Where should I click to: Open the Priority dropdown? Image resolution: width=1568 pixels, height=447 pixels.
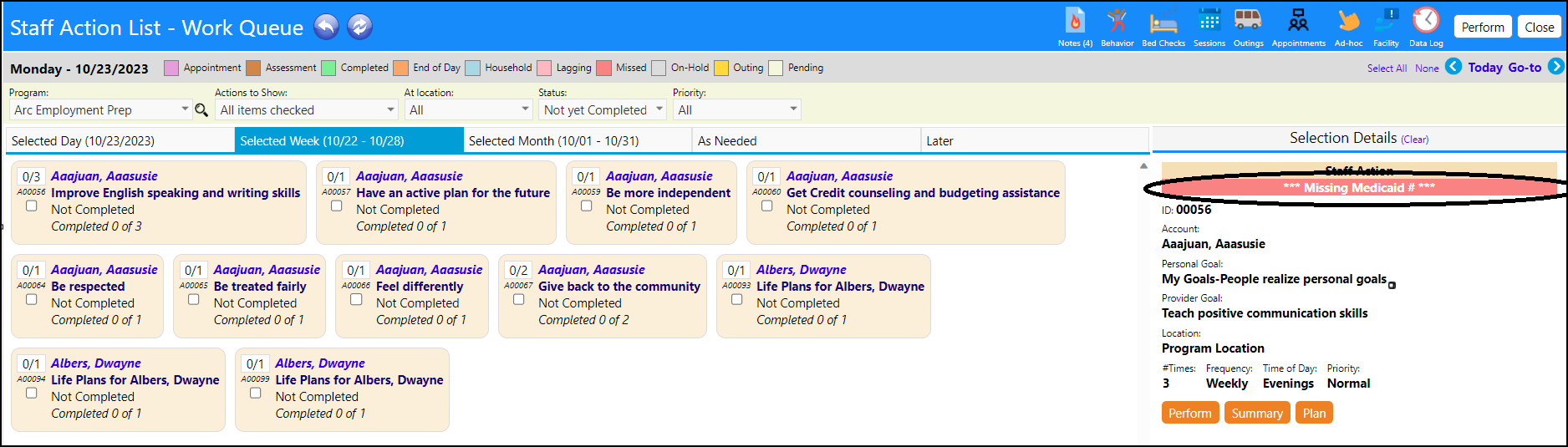coord(736,109)
